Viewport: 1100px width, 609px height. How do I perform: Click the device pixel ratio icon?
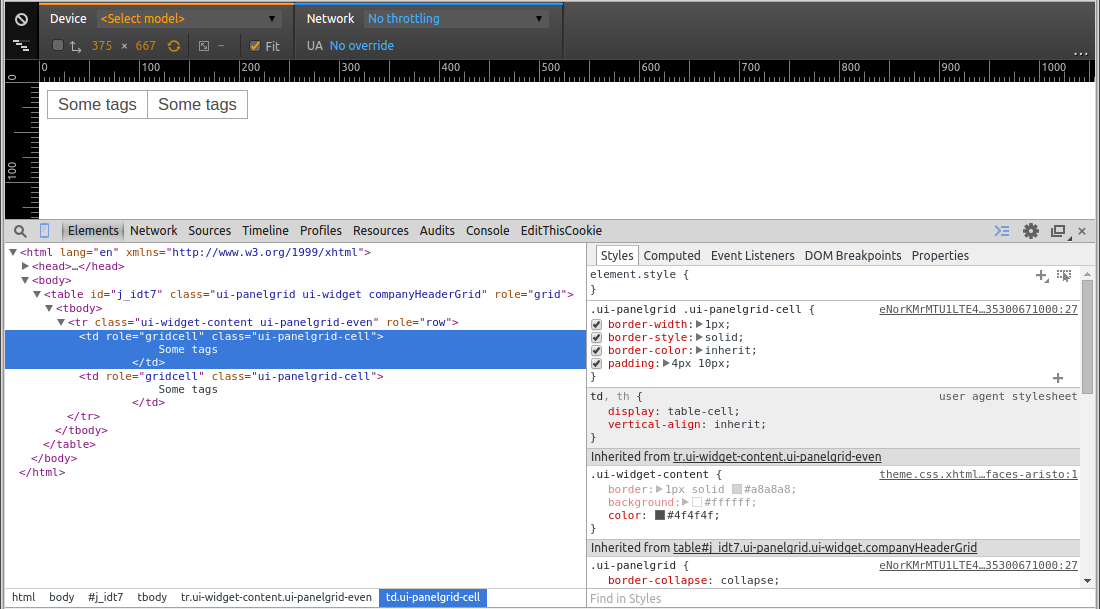[x=204, y=46]
